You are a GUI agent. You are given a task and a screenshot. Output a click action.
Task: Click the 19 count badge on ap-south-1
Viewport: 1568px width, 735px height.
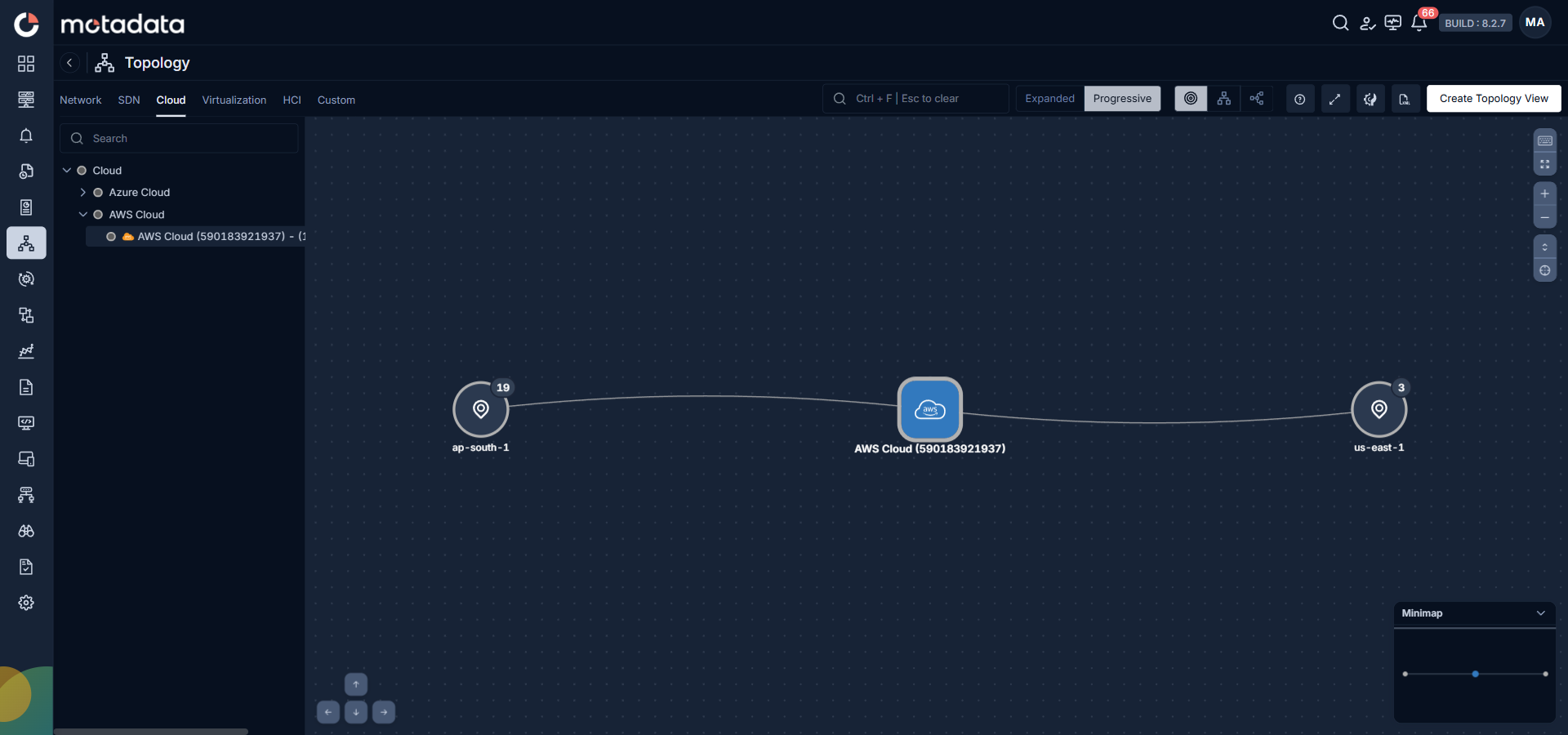pos(503,388)
